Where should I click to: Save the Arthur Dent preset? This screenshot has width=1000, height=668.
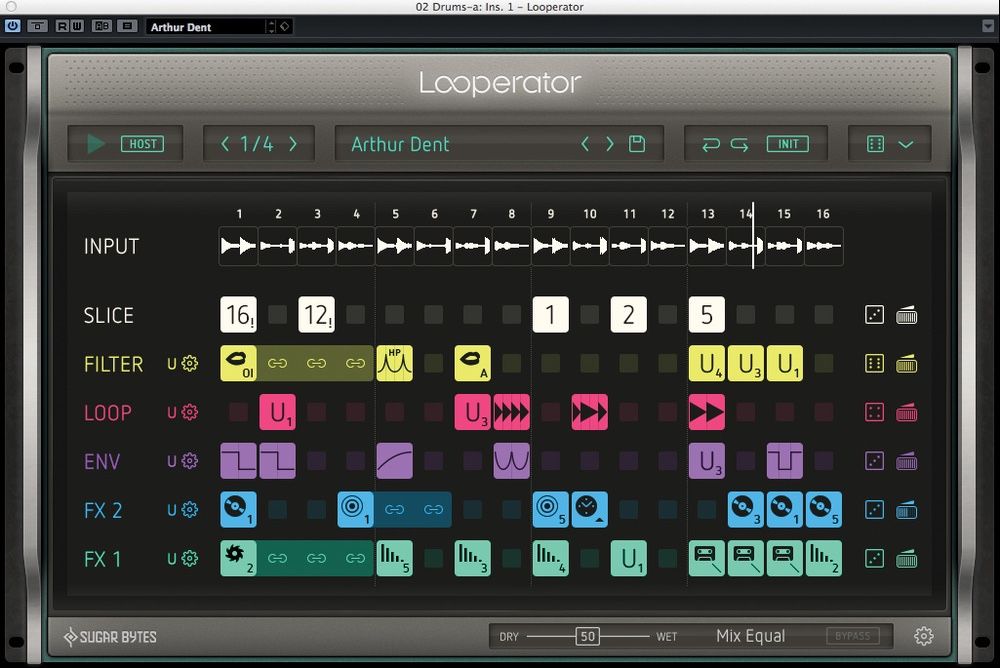click(636, 144)
